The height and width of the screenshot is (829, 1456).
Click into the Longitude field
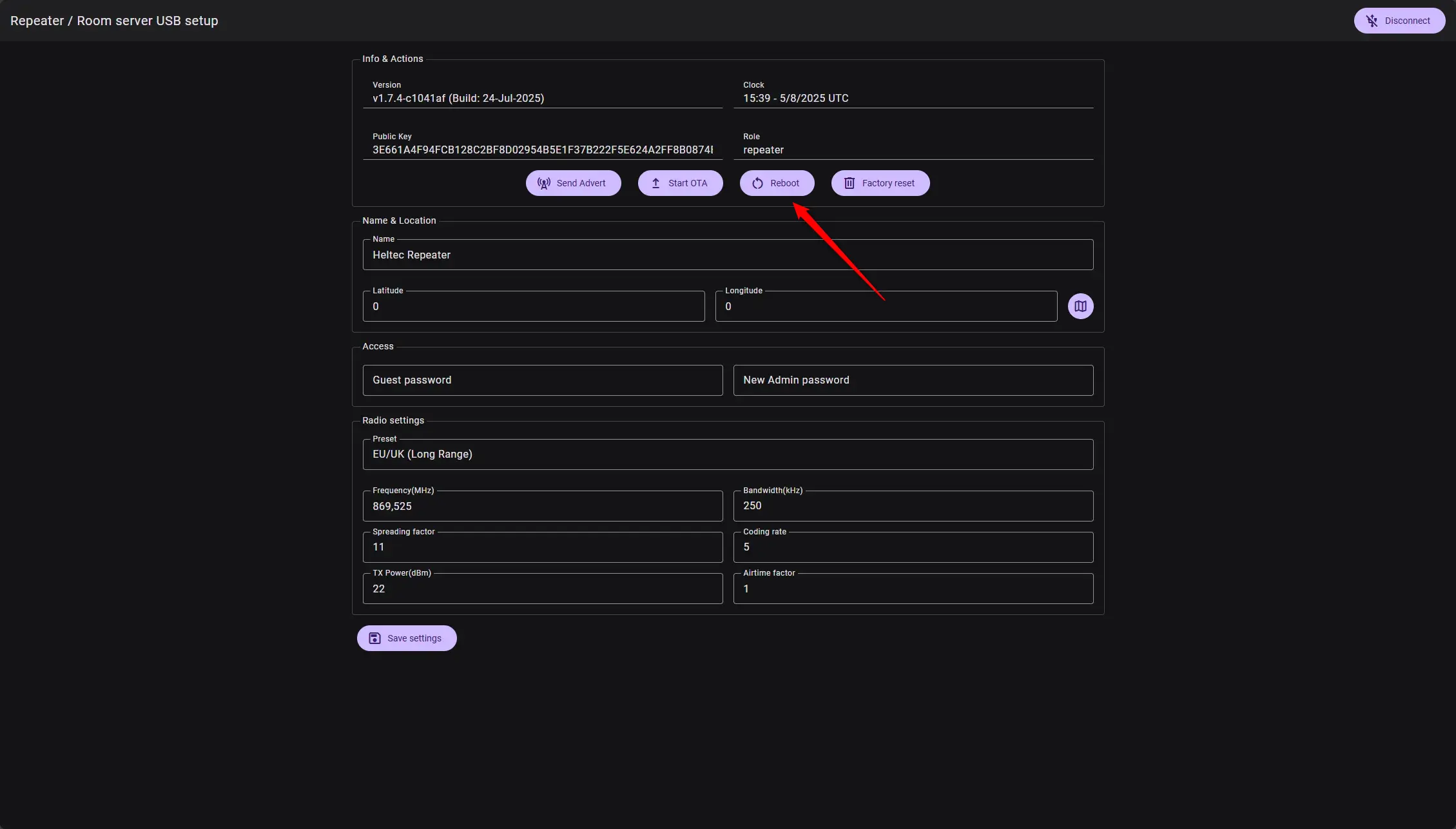tap(886, 307)
